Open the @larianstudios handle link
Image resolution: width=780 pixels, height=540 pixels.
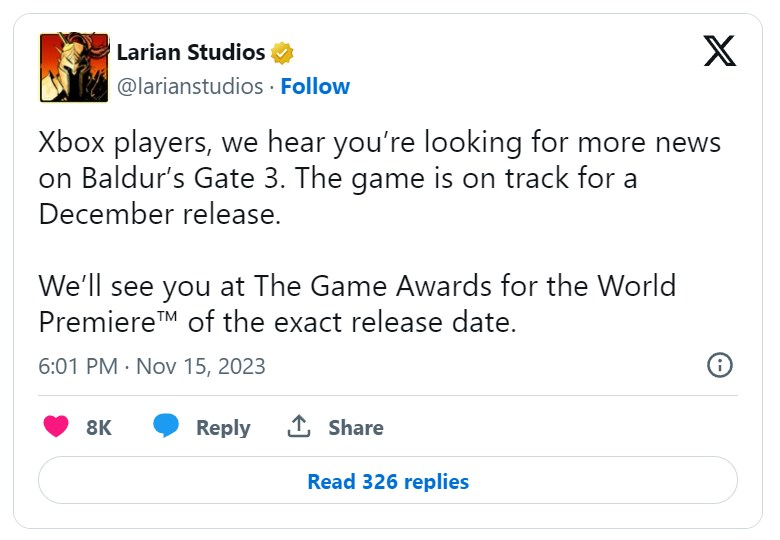[190, 86]
